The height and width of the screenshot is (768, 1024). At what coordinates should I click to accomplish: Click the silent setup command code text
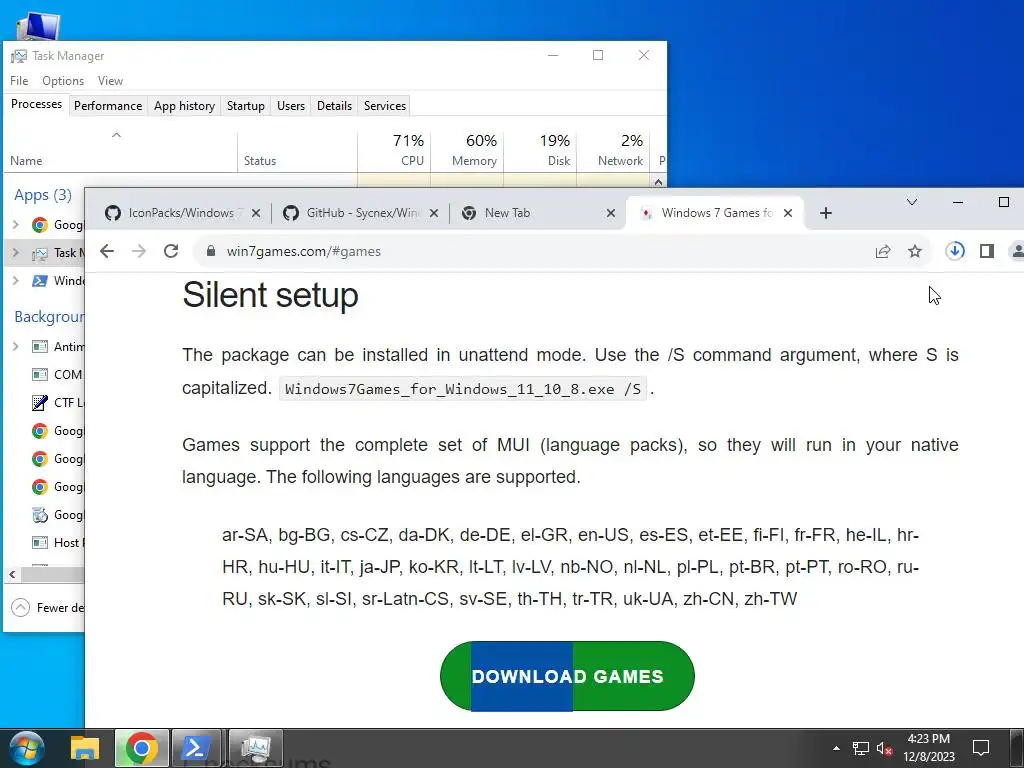coord(463,389)
